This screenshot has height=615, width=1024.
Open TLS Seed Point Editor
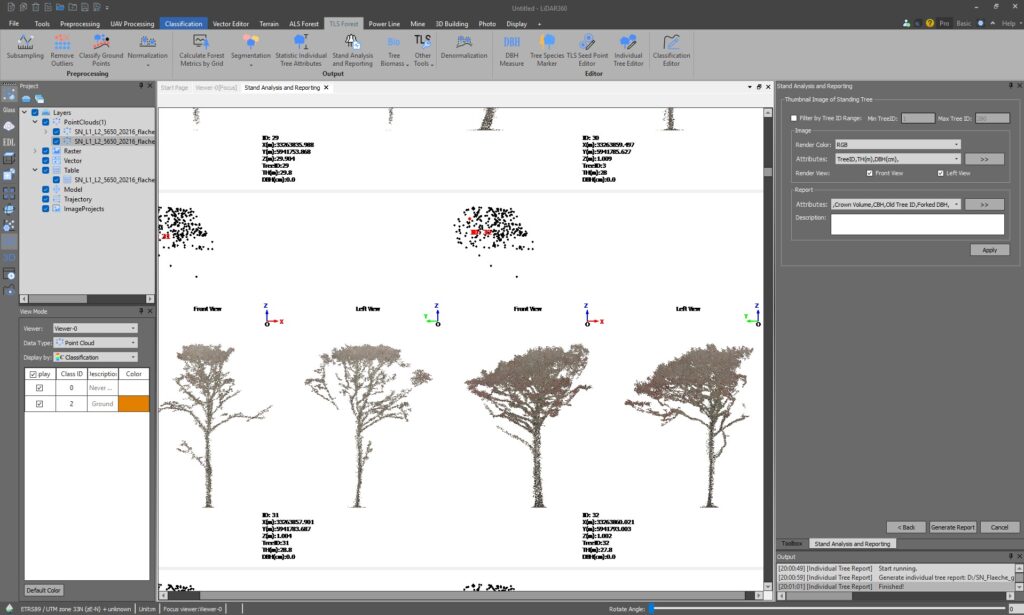pyautogui.click(x=586, y=50)
